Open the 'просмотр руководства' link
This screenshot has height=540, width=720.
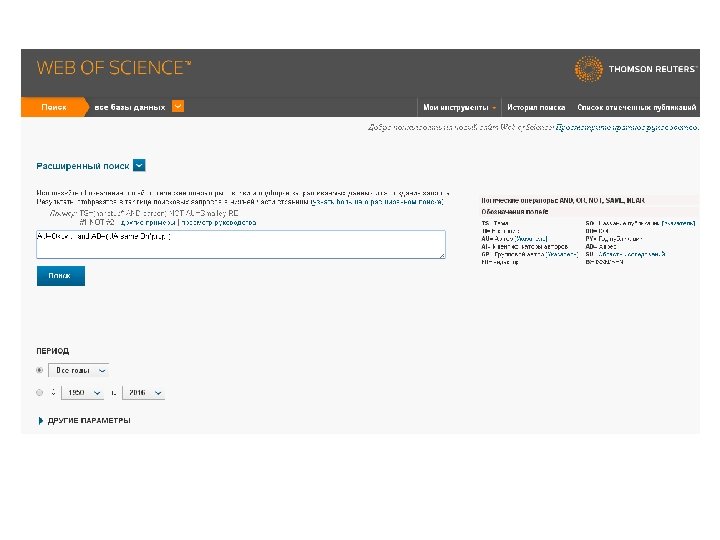point(219,223)
